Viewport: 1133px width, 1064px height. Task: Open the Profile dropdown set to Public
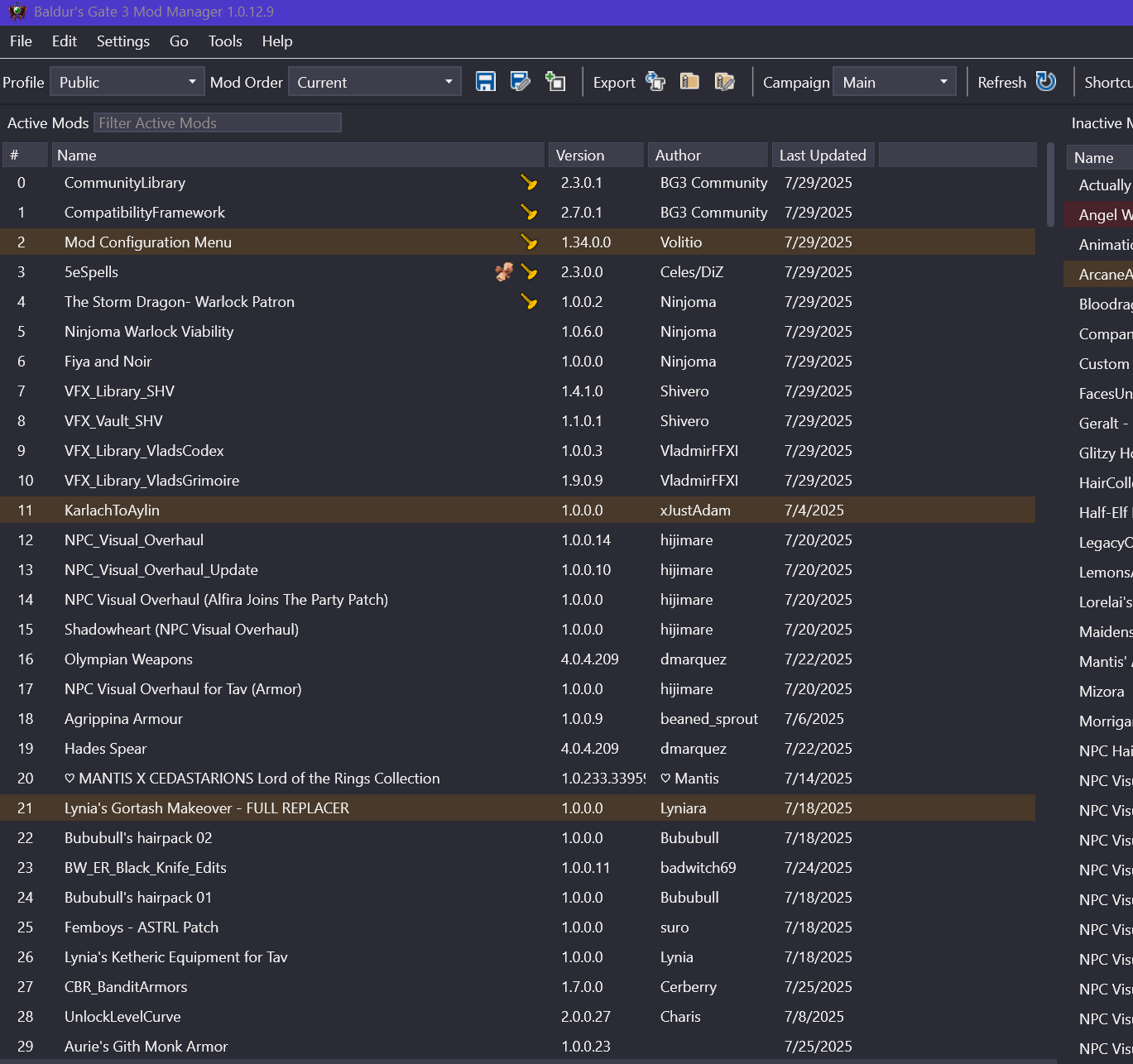coord(127,82)
